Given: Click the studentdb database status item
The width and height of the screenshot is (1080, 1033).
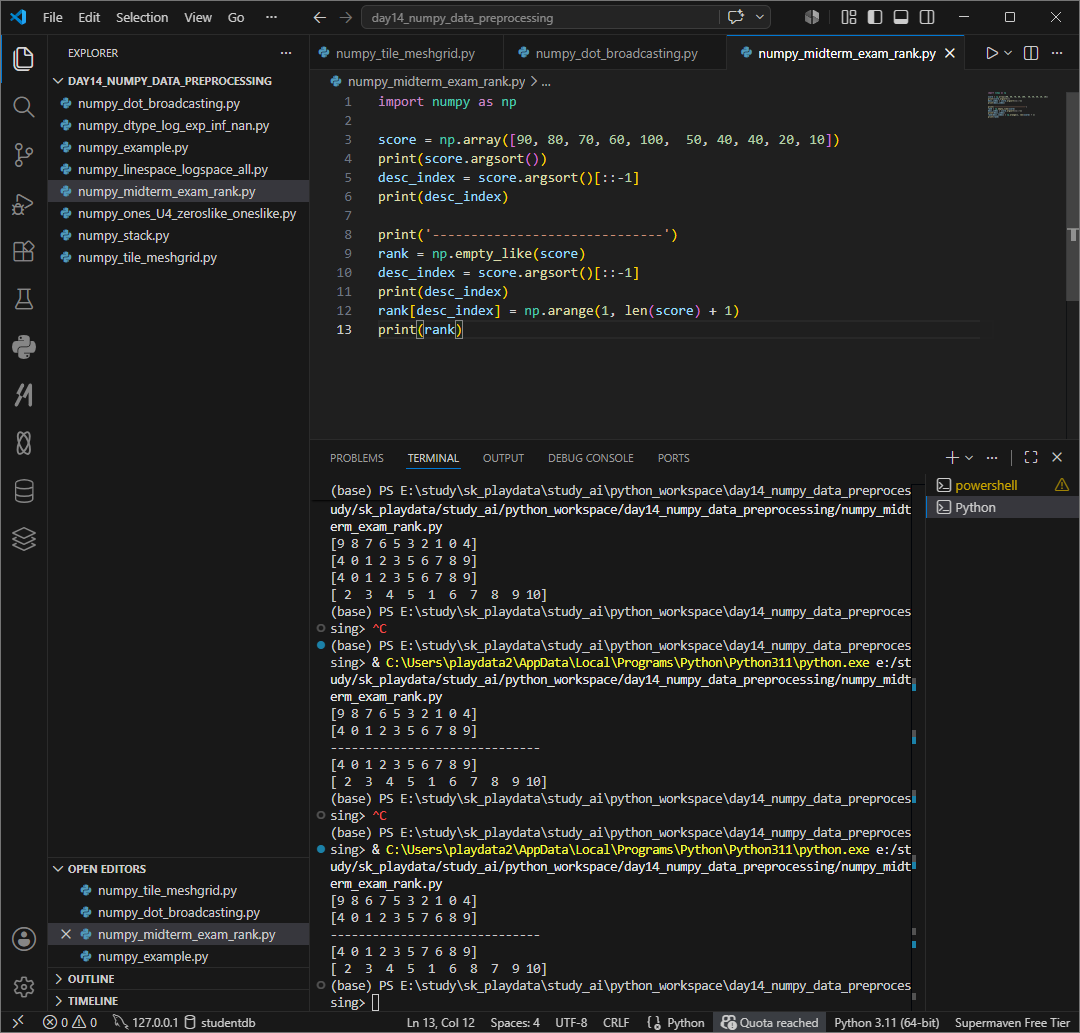Looking at the screenshot, I should 220,1023.
